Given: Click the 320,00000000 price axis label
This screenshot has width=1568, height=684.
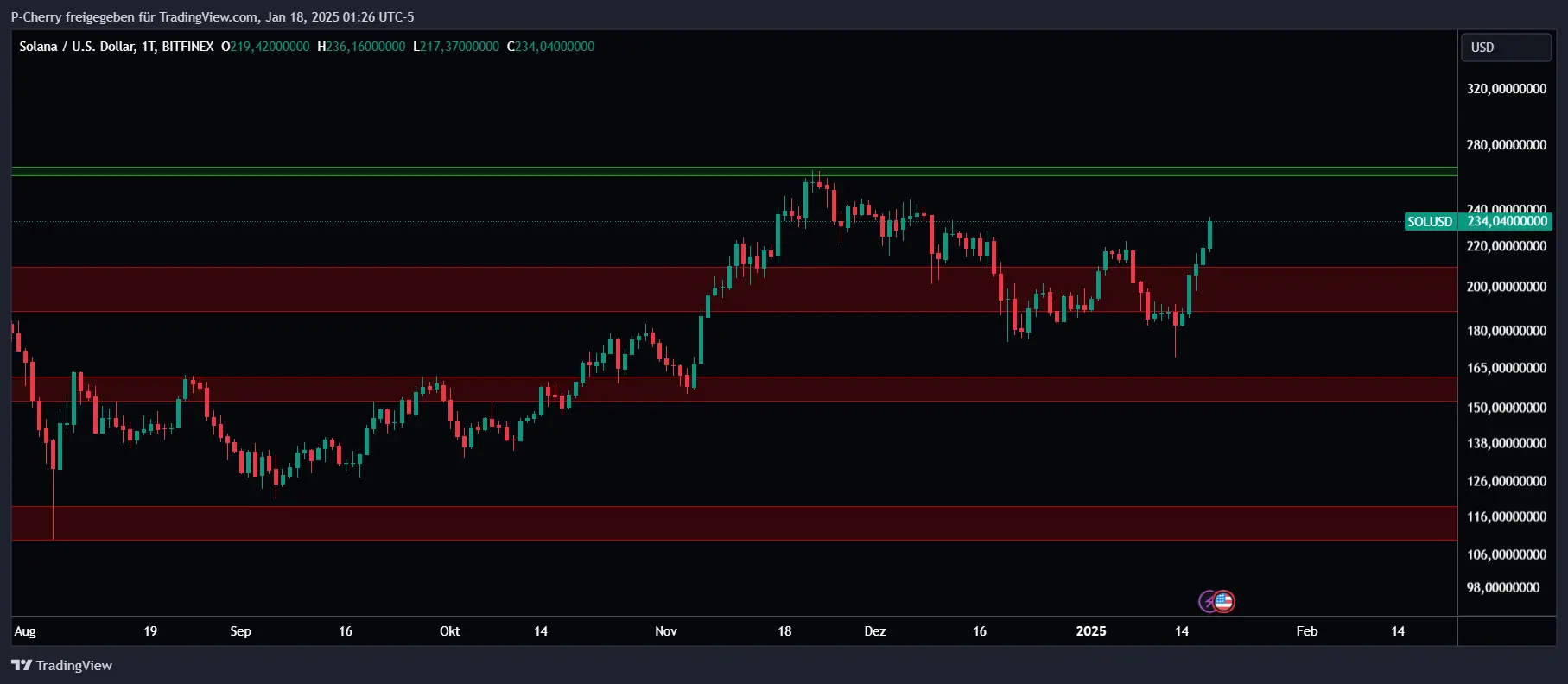Looking at the screenshot, I should click(1507, 89).
